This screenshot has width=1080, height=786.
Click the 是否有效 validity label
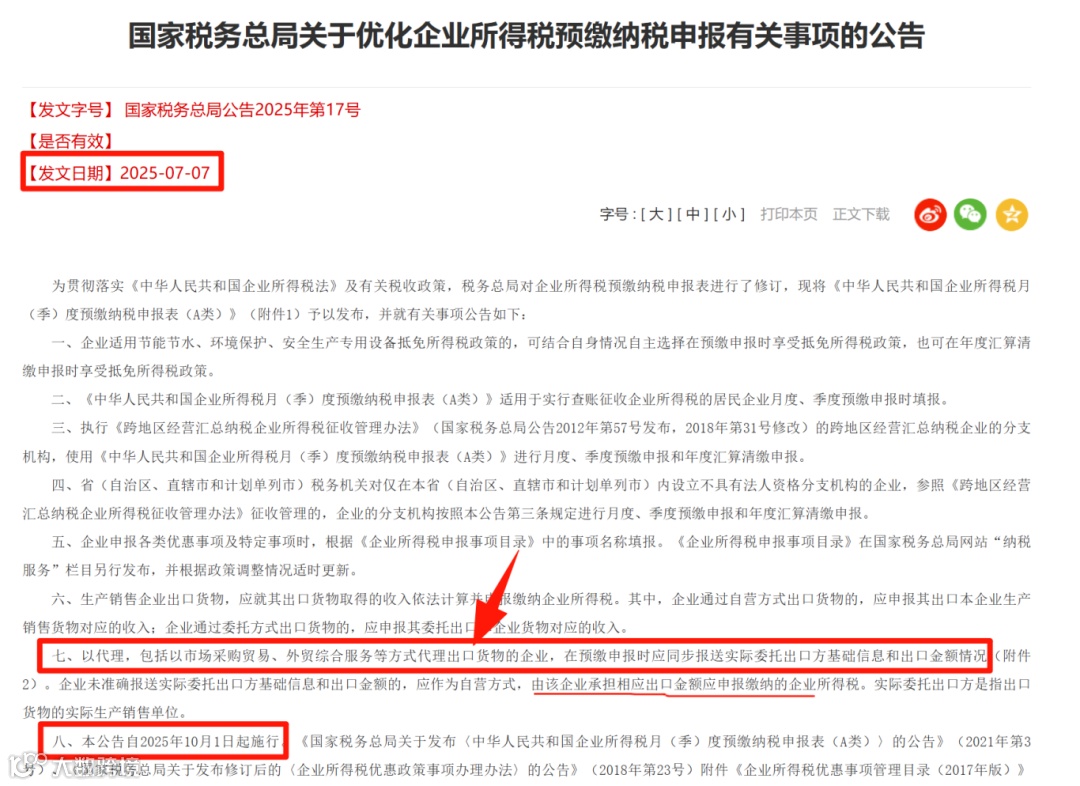click(68, 141)
